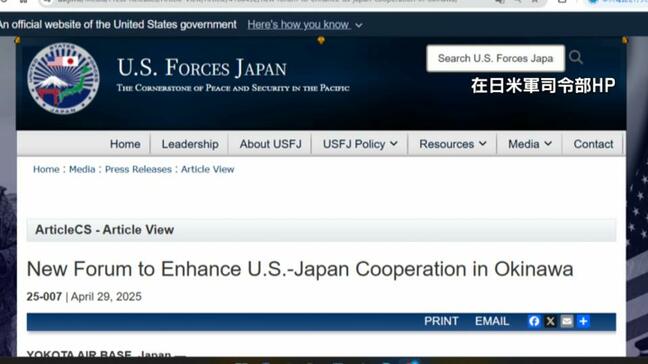The width and height of the screenshot is (648, 364).
Task: Open the Leadership page
Action: pos(190,144)
